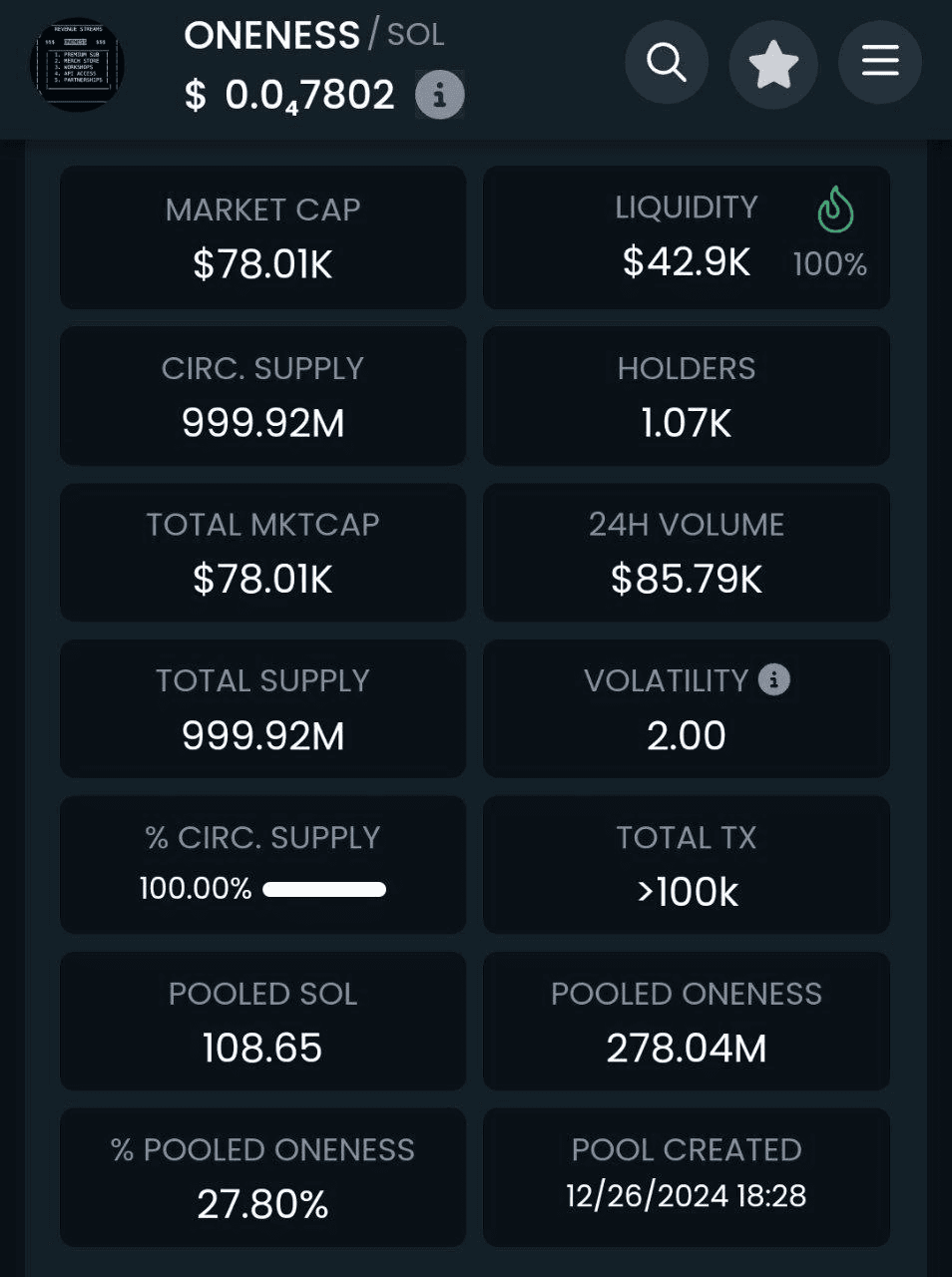Click the SOL pair label
The width and height of the screenshot is (952, 1277).
point(415,35)
